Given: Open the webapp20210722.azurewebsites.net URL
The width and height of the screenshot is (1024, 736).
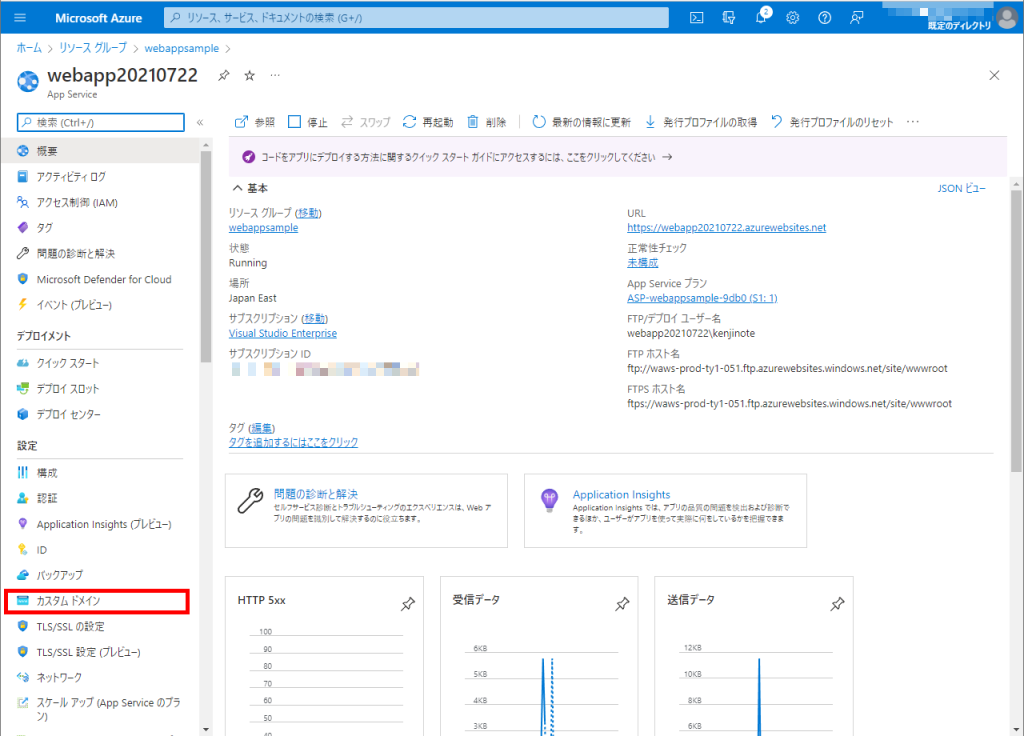Looking at the screenshot, I should 726,227.
